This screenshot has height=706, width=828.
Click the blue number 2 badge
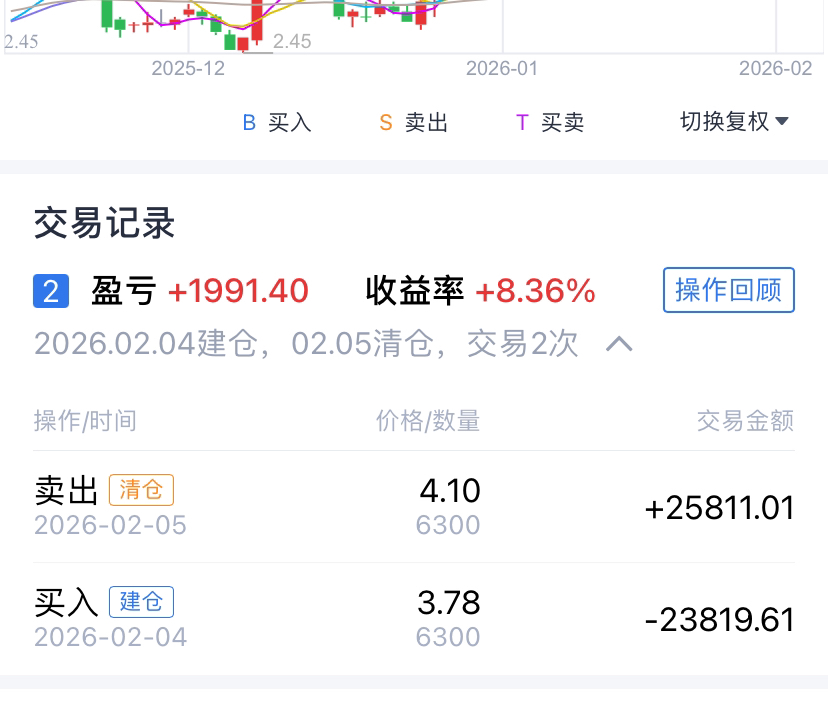point(51,292)
